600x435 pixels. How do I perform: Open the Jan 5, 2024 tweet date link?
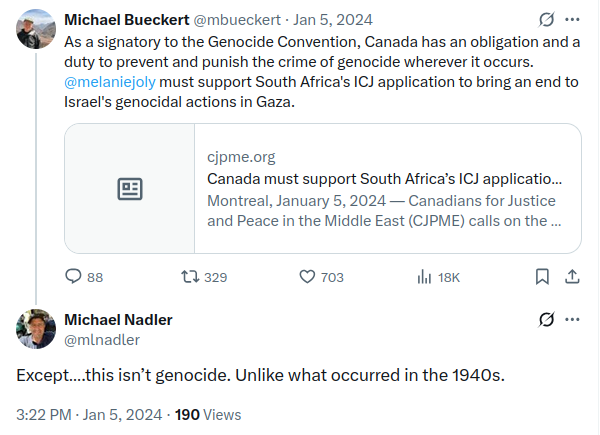[x=333, y=20]
